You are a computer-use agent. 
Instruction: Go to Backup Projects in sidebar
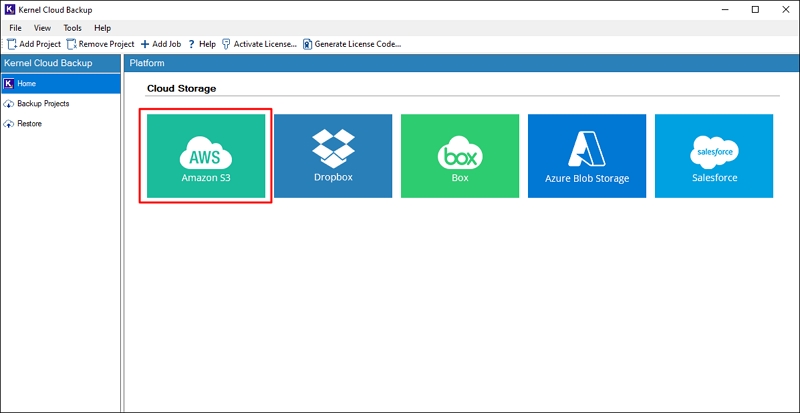[x=61, y=104]
